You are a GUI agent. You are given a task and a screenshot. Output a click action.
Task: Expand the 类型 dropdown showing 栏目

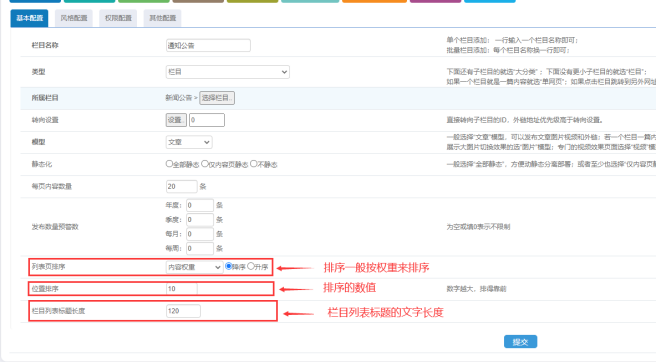(x=228, y=72)
